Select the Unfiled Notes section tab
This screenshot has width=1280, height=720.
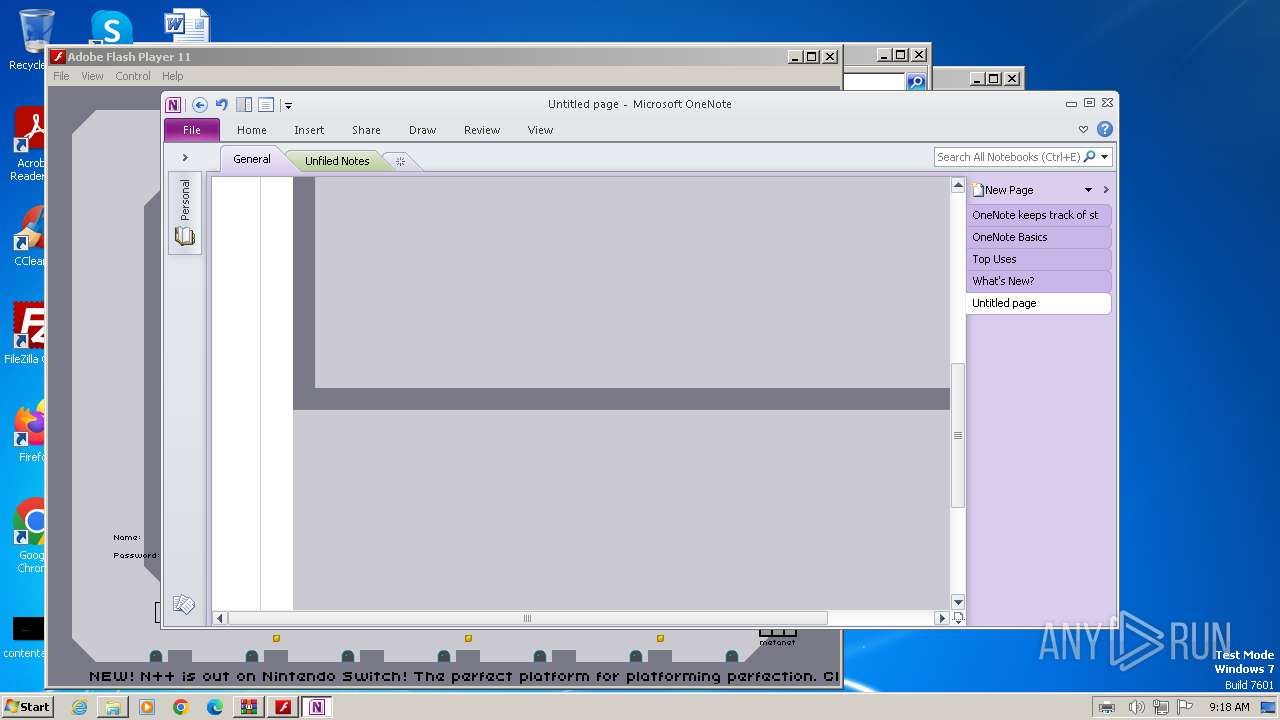coord(337,160)
